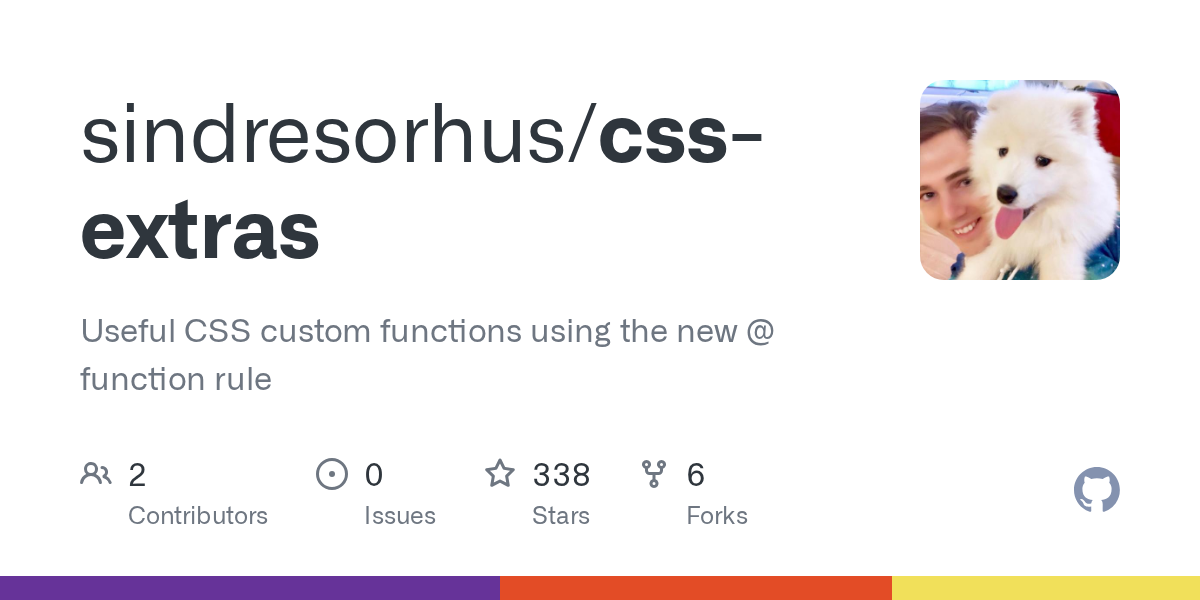Select the bold "extras" word in title

coord(200,230)
